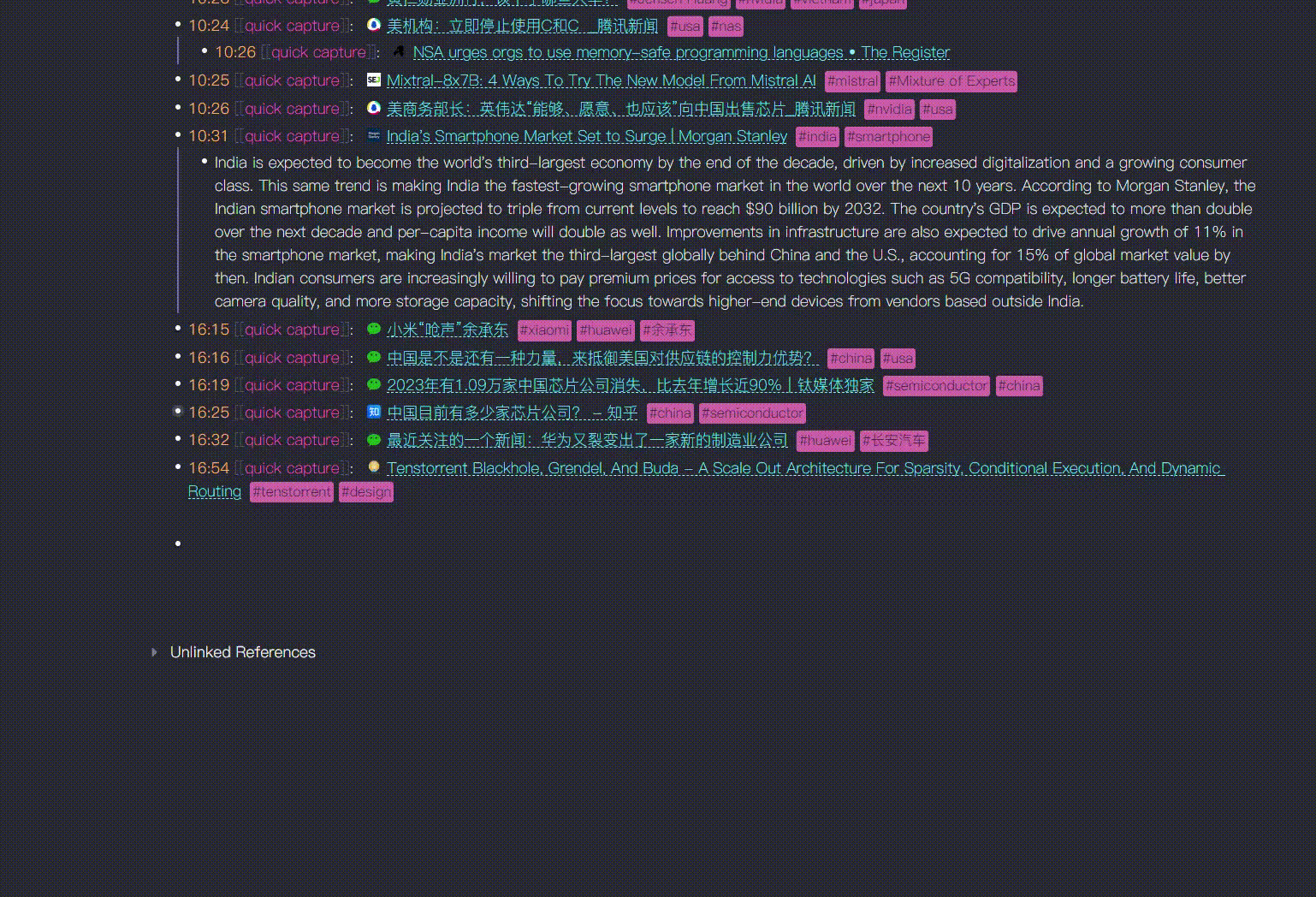This screenshot has height=897, width=1316.
Task: Click the bullet of the 16:15 block
Action: point(178,329)
